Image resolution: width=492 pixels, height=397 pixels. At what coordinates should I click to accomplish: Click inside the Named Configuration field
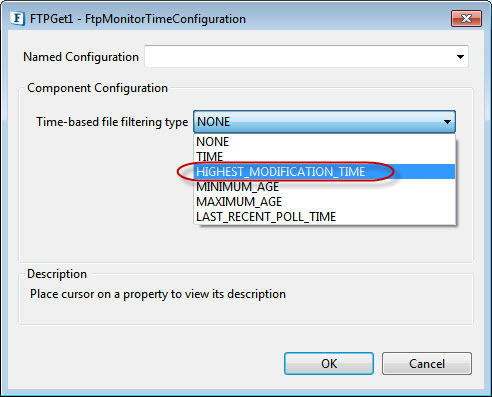pos(306,57)
